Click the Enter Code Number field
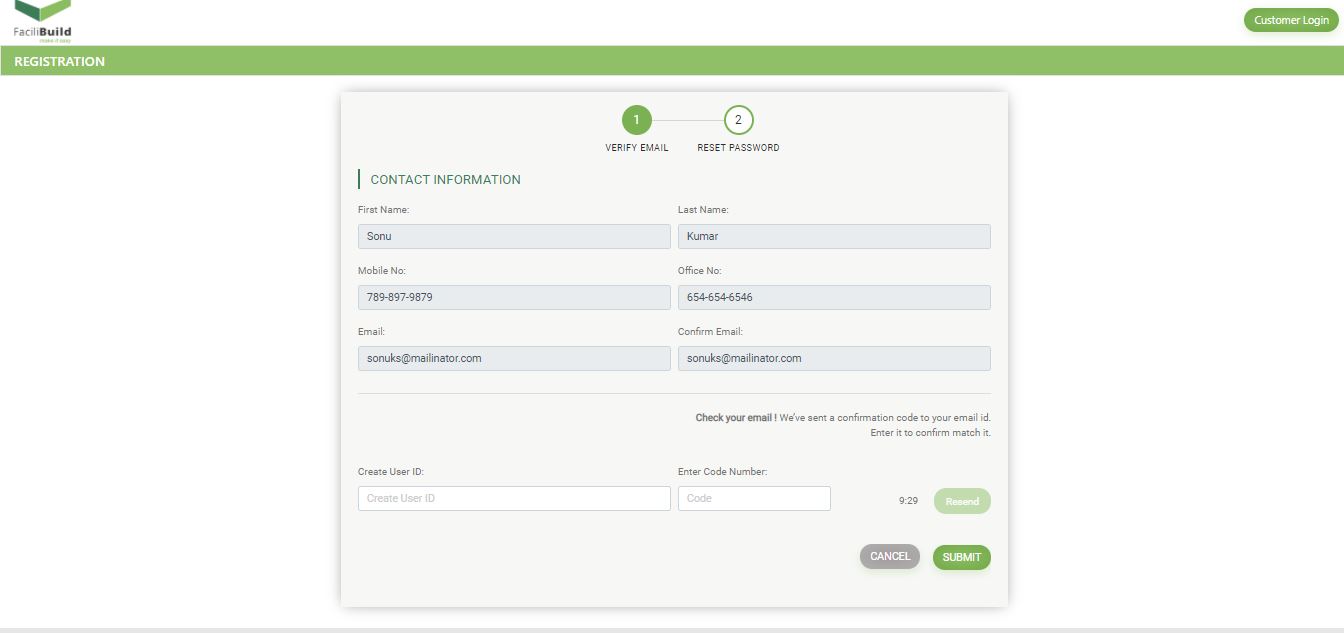The width and height of the screenshot is (1344, 633). click(754, 499)
